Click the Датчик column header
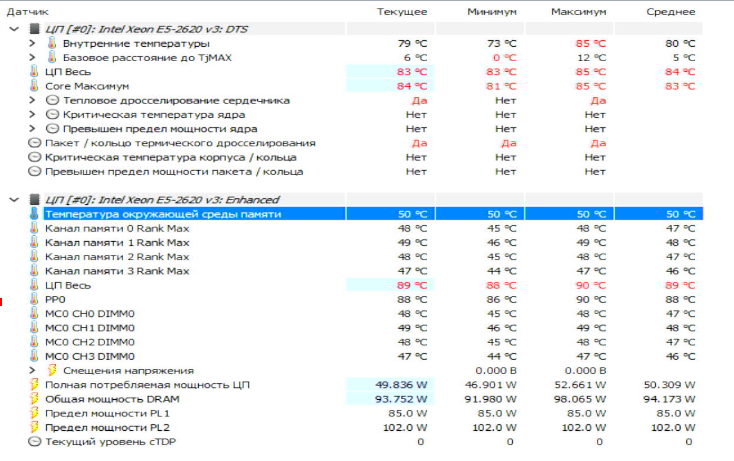The width and height of the screenshot is (734, 461). point(27,12)
